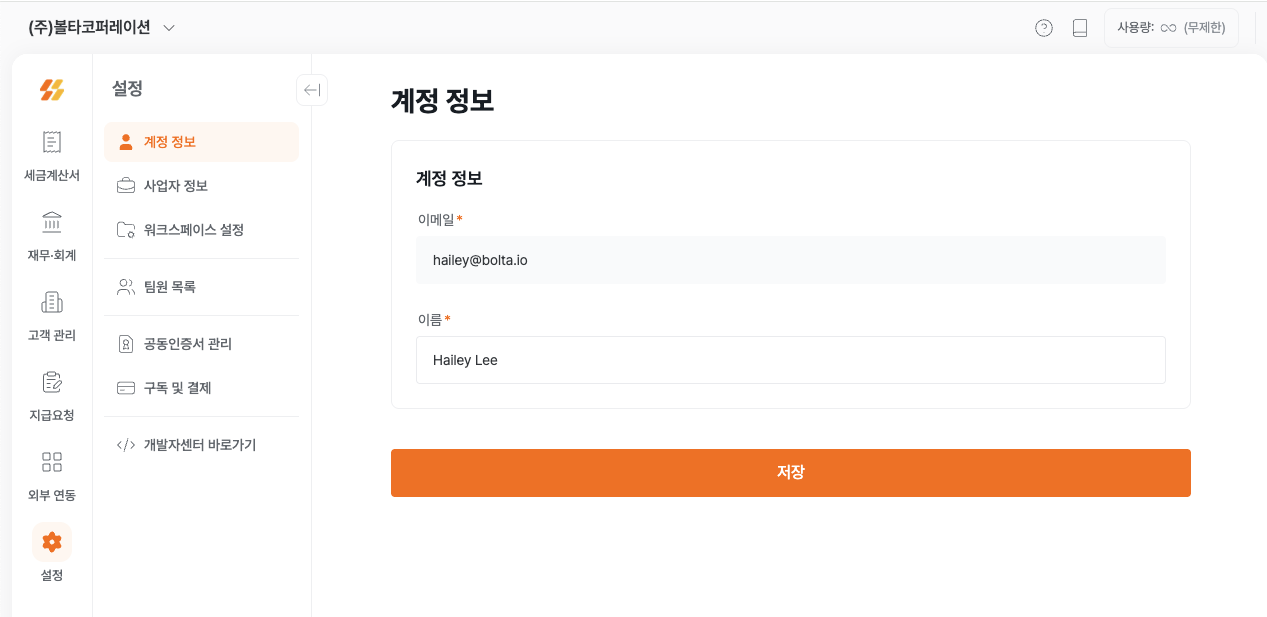The height and width of the screenshot is (617, 1267).
Task: Expand the (주)볼타코퍼레이션 workspace dropdown
Action: [x=169, y=28]
